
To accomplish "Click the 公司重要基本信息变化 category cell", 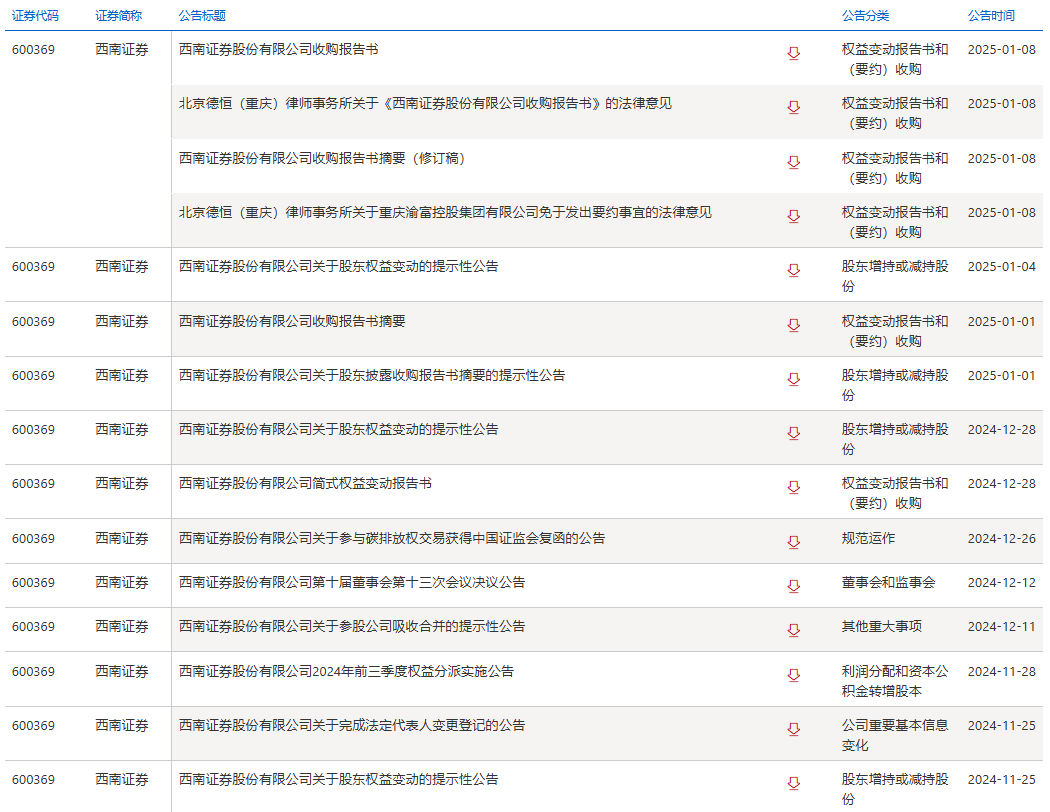I will [x=895, y=735].
